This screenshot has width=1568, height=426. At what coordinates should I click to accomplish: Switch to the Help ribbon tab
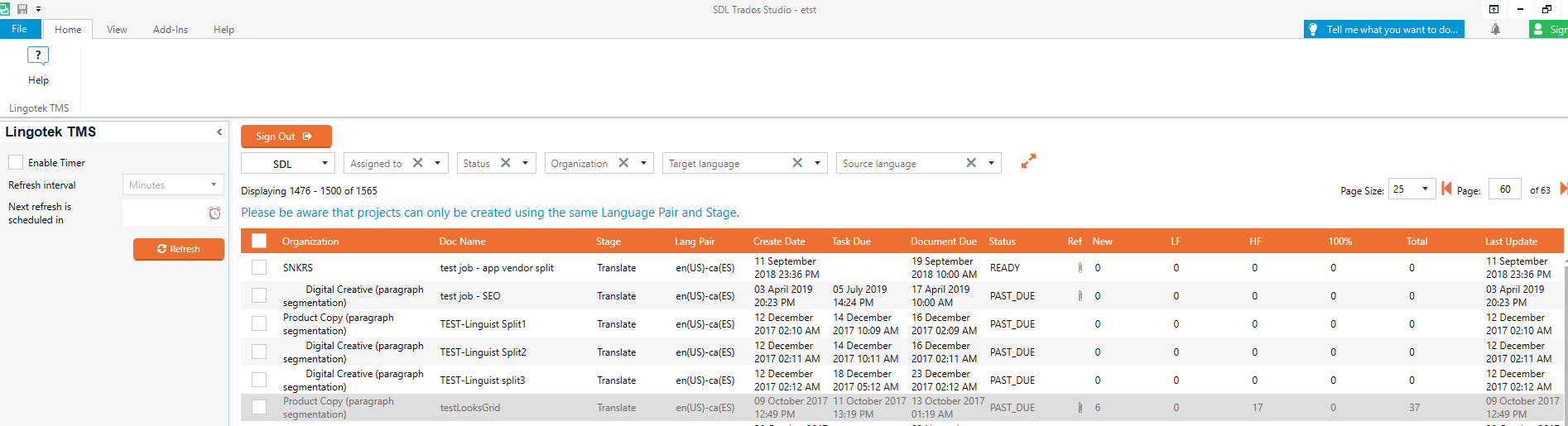click(224, 29)
